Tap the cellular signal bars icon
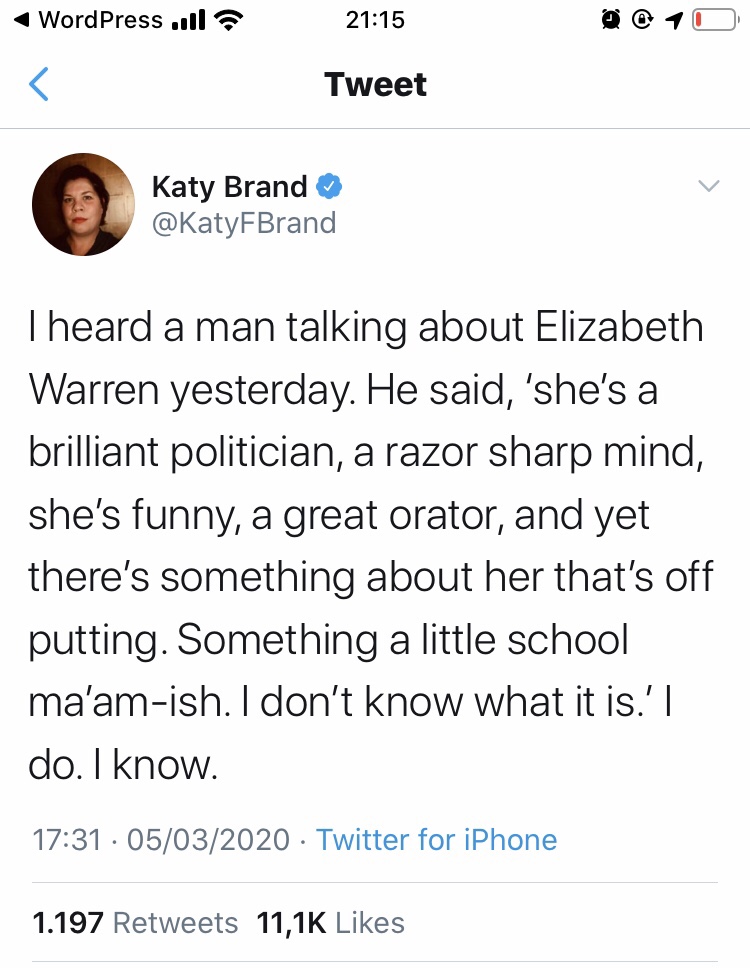Viewport: 750px width, 968px height. point(187,20)
